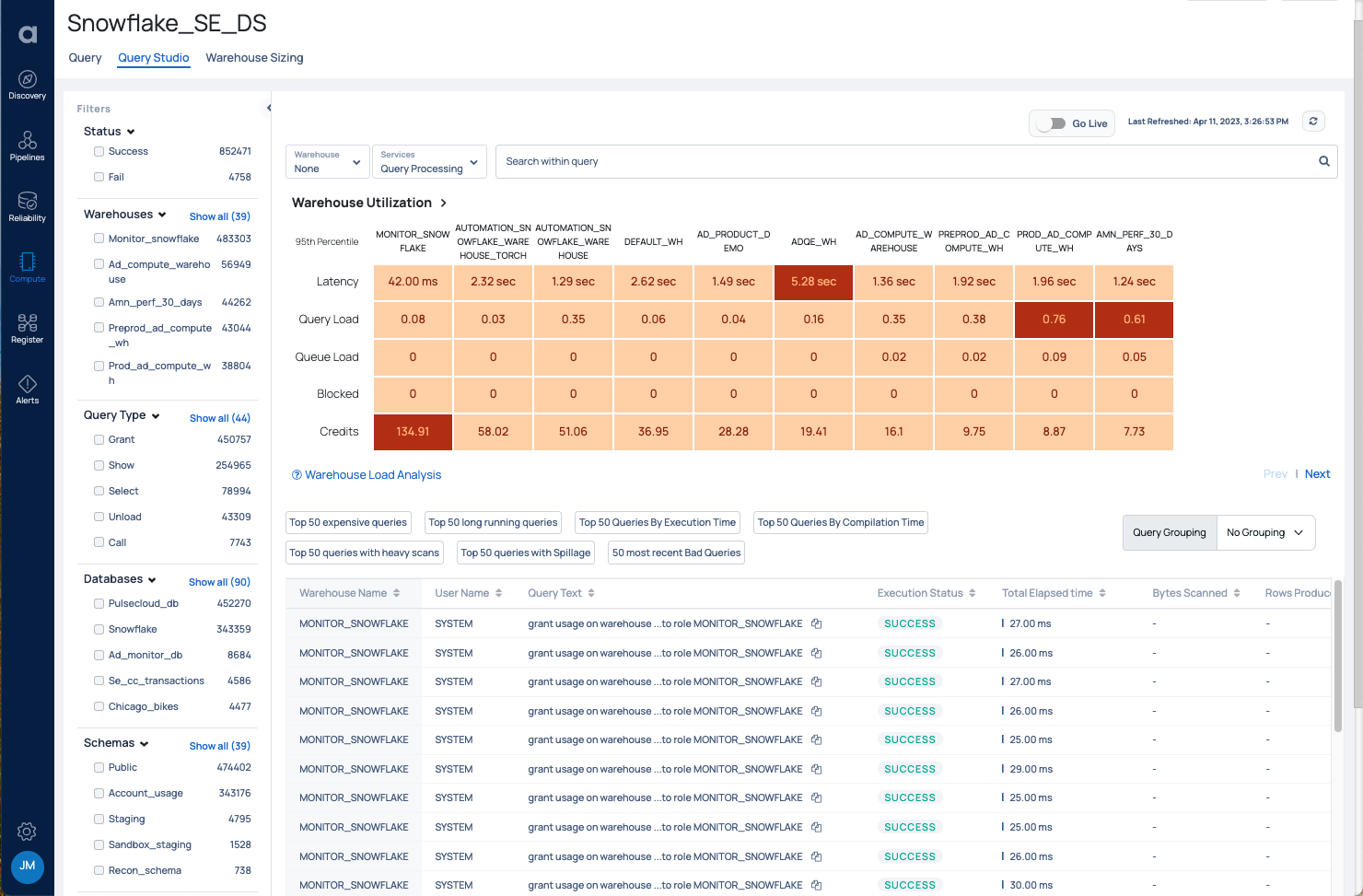Click the MONITOR_SNOWFLAKE credits 134.91 cell
1363x896 pixels.
413,432
